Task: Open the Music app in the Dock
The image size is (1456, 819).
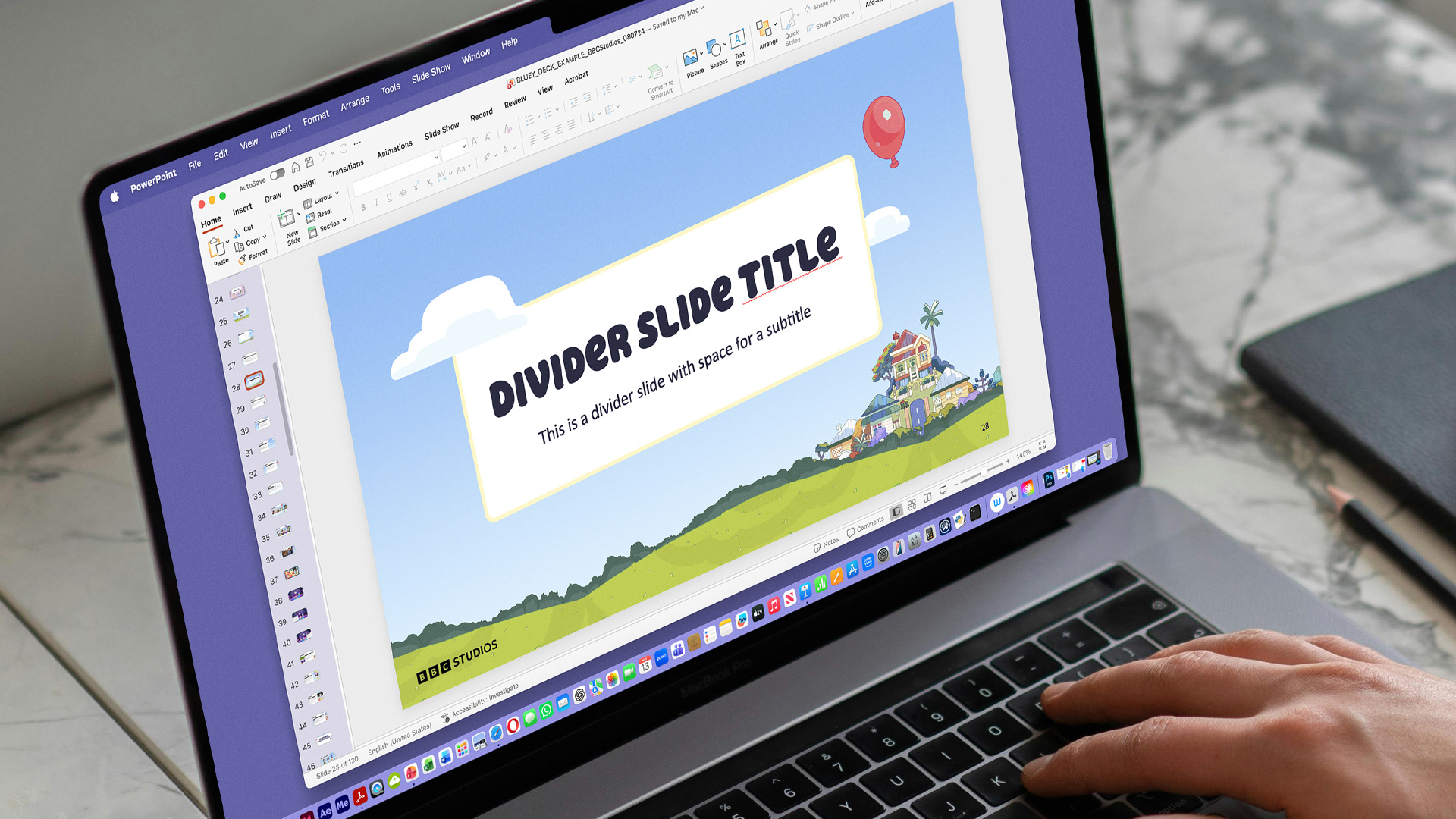Action: click(773, 605)
